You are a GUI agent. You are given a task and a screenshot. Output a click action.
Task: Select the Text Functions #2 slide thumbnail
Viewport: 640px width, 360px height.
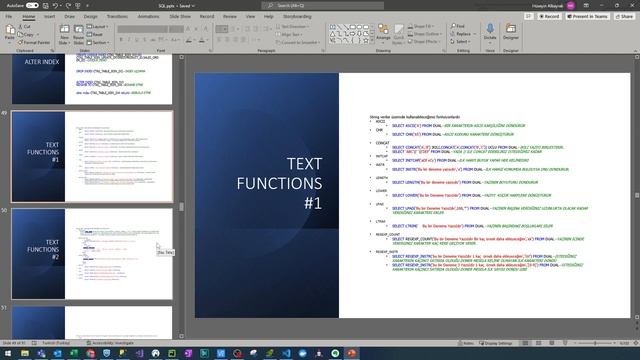click(92, 253)
